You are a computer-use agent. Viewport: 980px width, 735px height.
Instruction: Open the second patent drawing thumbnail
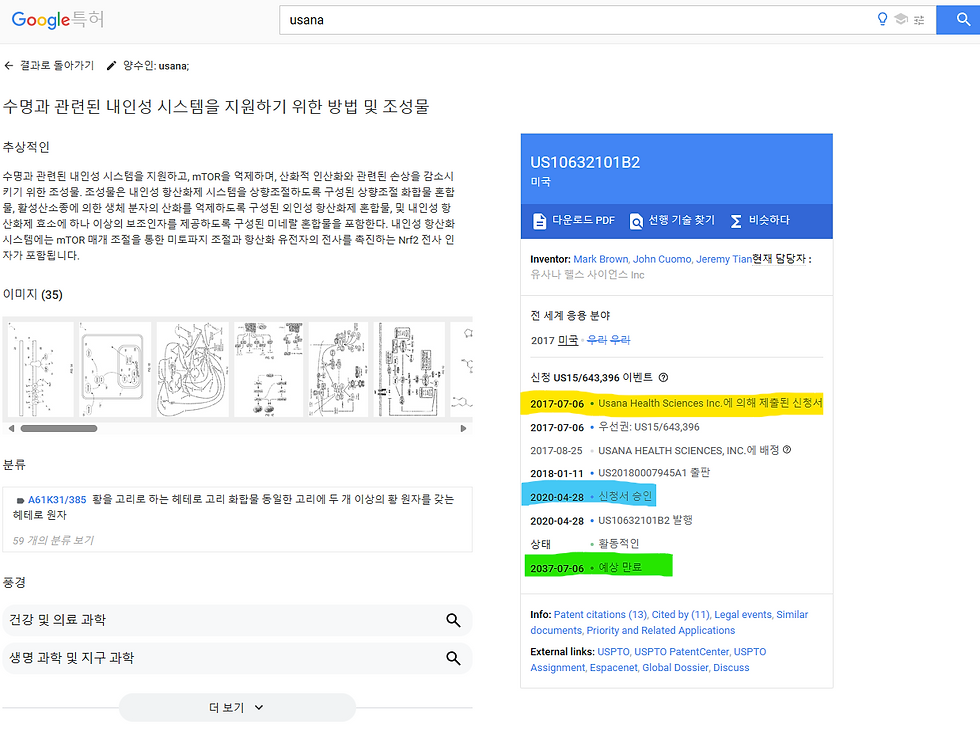tap(116, 369)
